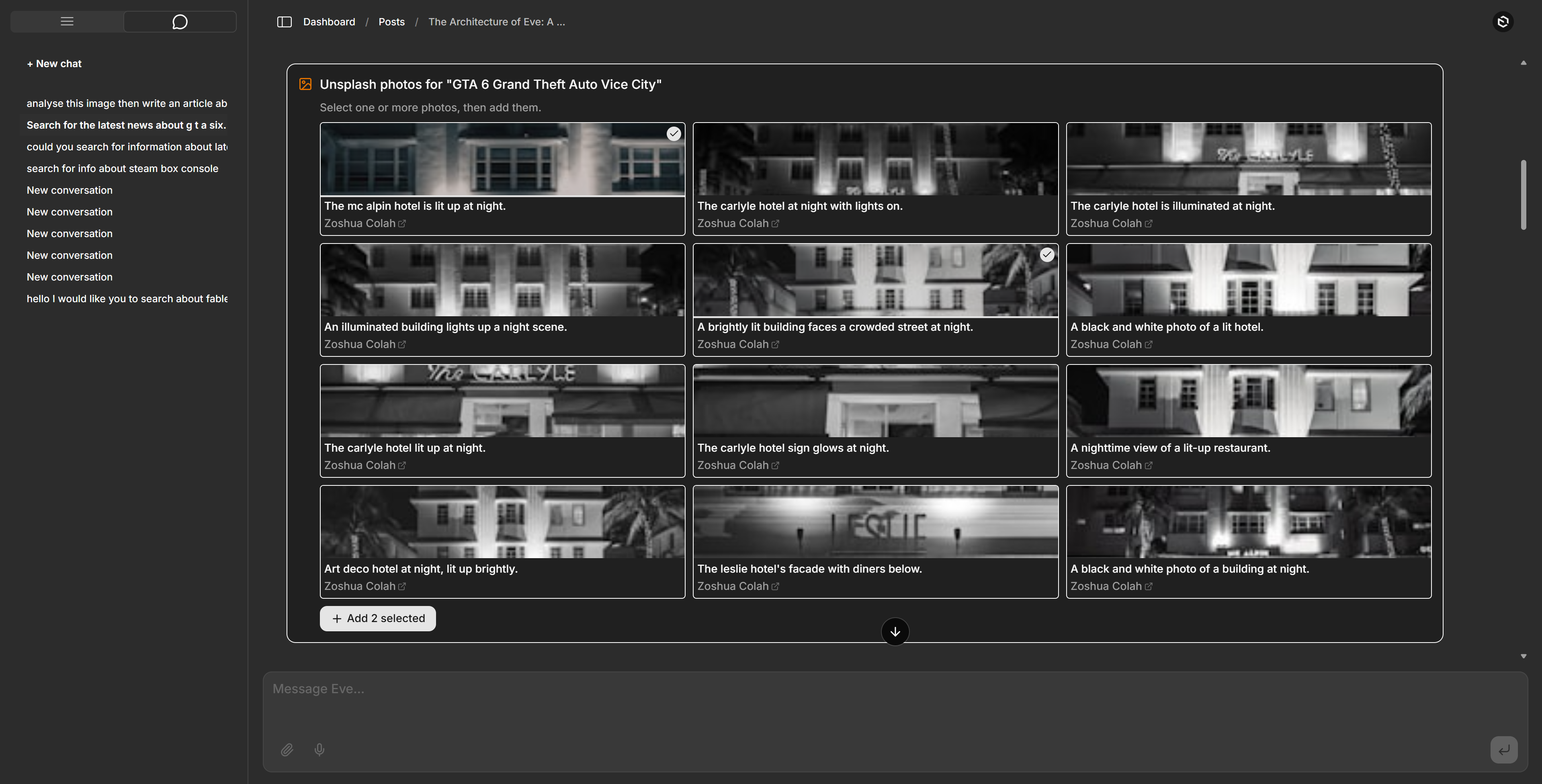
Task: Select 'A black and white photo of a lit hotel'
Action: 1249,300
